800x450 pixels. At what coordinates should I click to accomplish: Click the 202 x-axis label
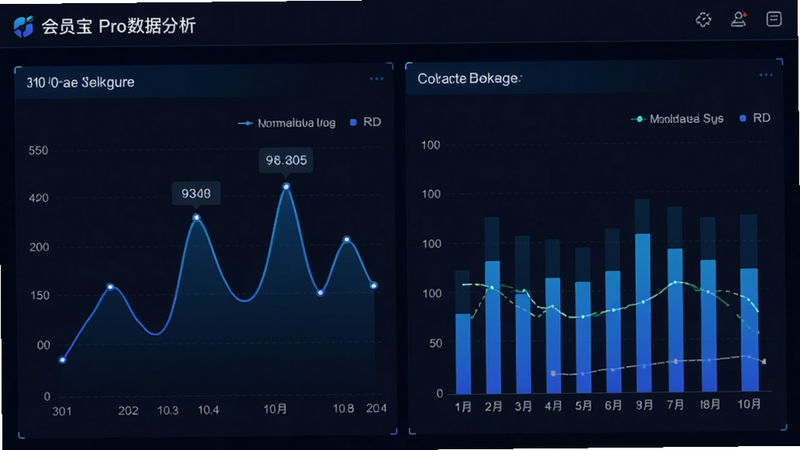click(x=128, y=411)
